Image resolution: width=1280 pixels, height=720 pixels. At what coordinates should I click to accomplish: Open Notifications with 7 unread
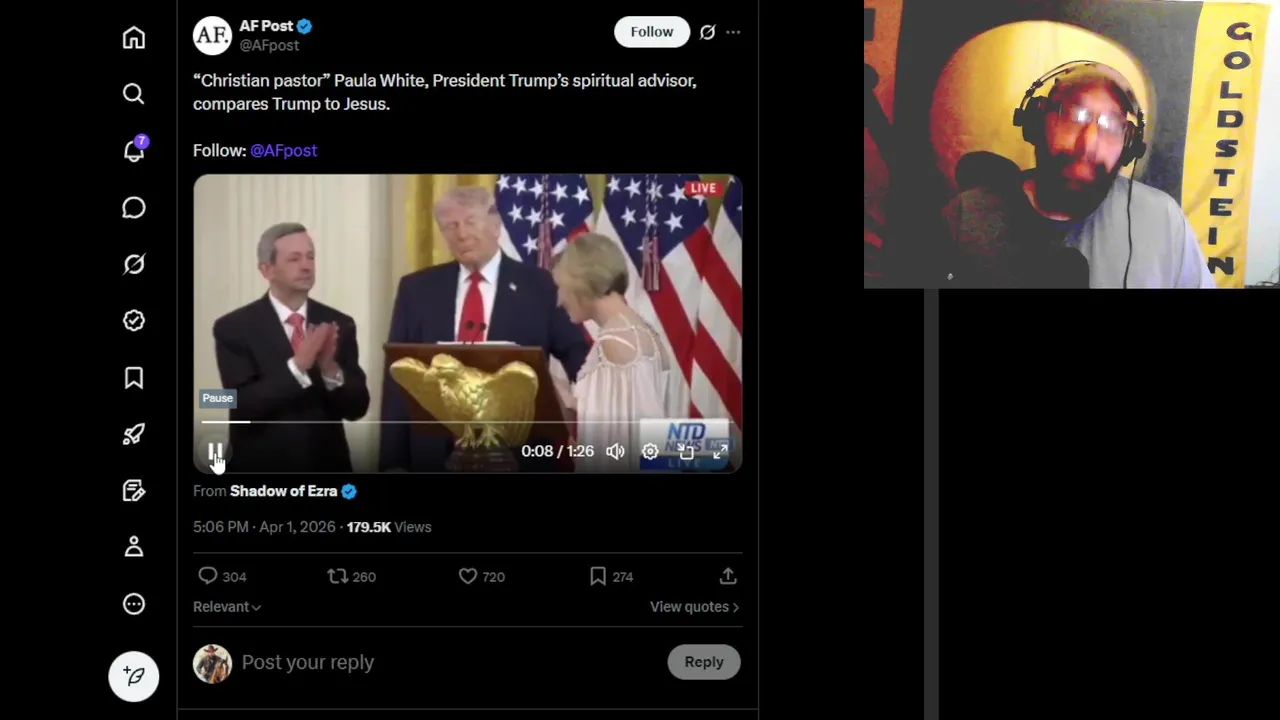coord(134,151)
